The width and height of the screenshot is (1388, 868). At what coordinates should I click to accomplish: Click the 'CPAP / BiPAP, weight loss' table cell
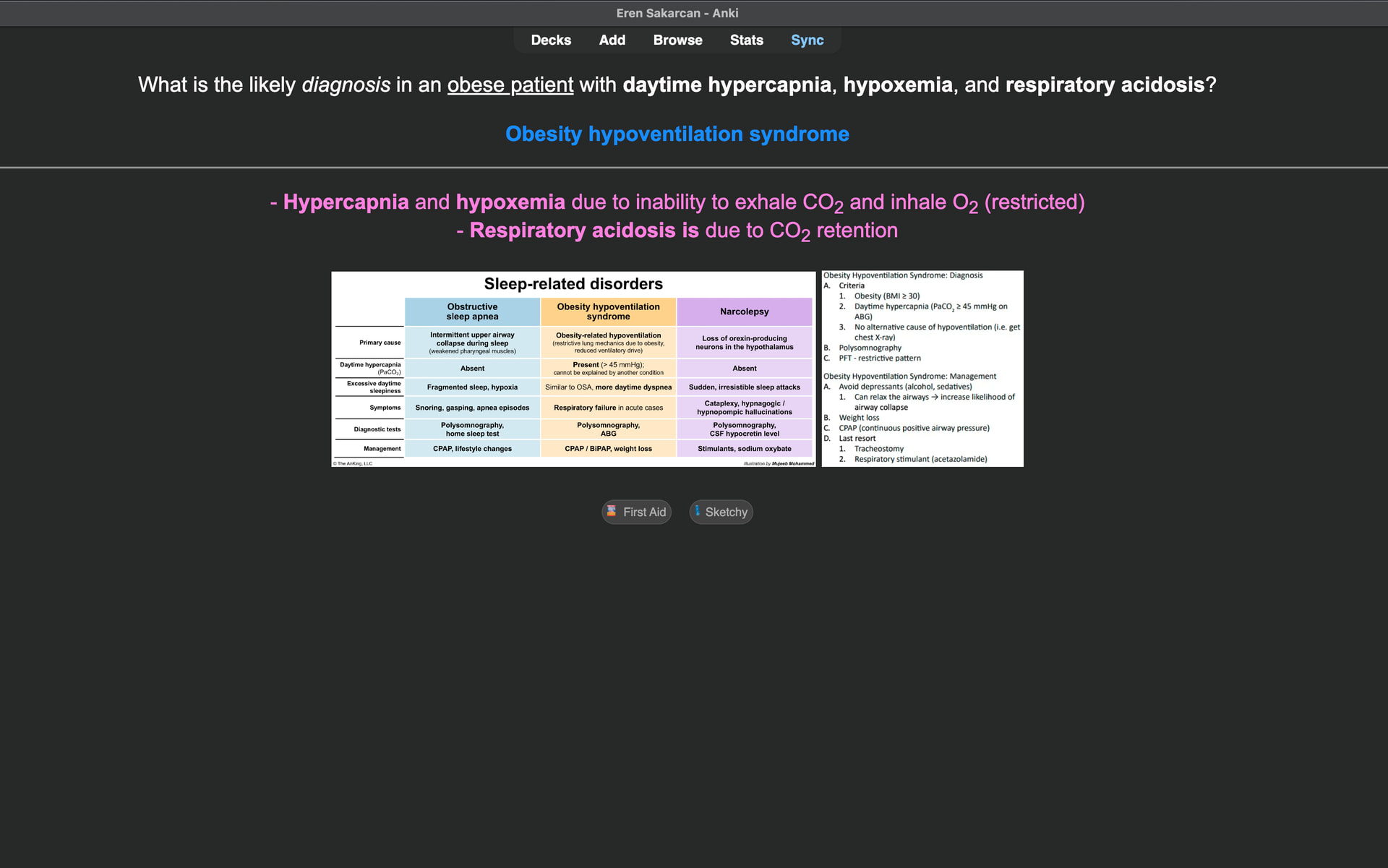608,449
